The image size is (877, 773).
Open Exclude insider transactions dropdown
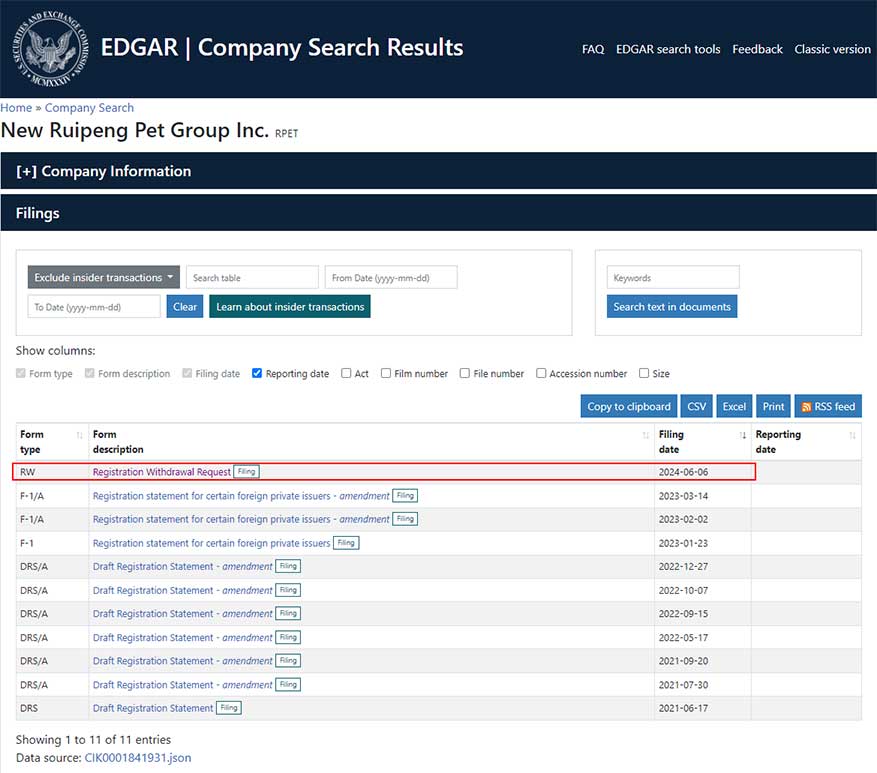(103, 278)
